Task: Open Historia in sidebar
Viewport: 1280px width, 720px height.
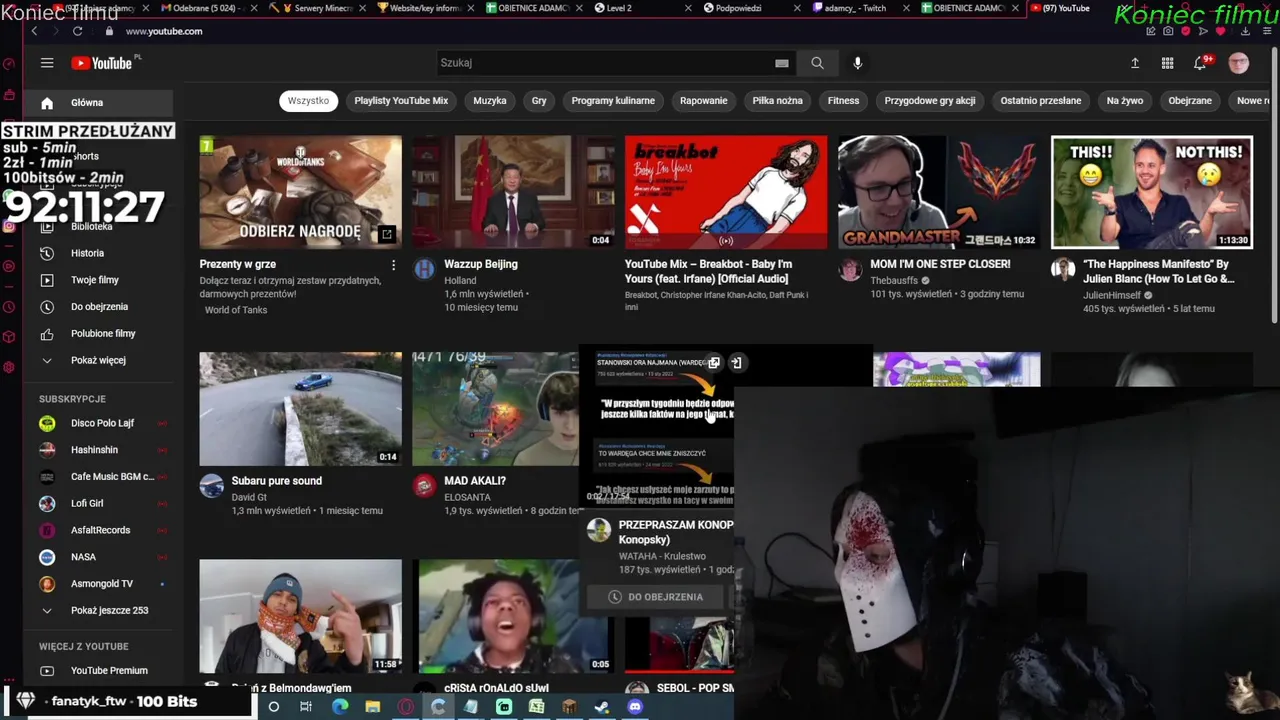Action: click(x=98, y=253)
